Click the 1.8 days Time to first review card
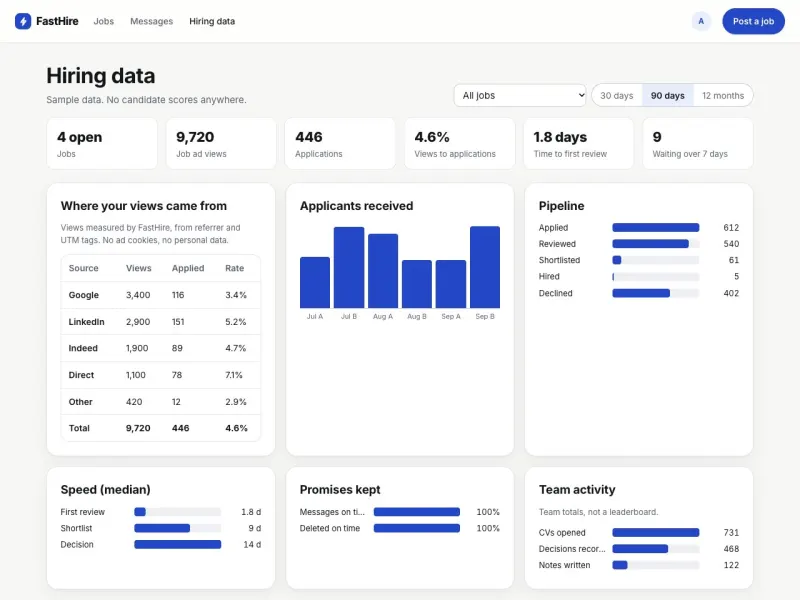 click(x=579, y=143)
